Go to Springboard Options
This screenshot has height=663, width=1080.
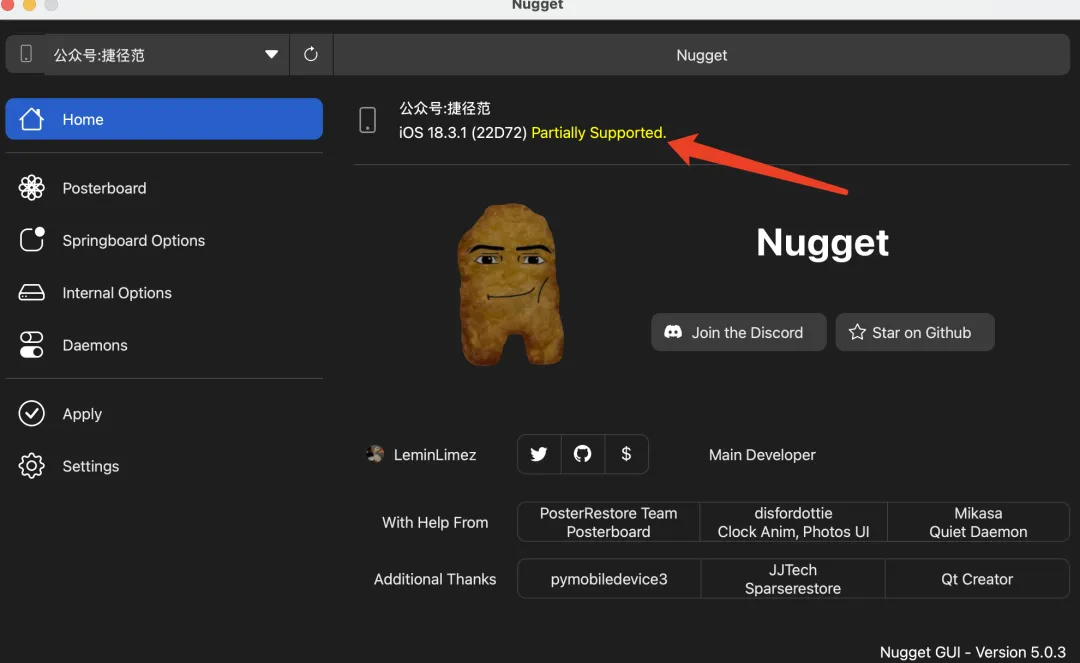[x=164, y=240]
